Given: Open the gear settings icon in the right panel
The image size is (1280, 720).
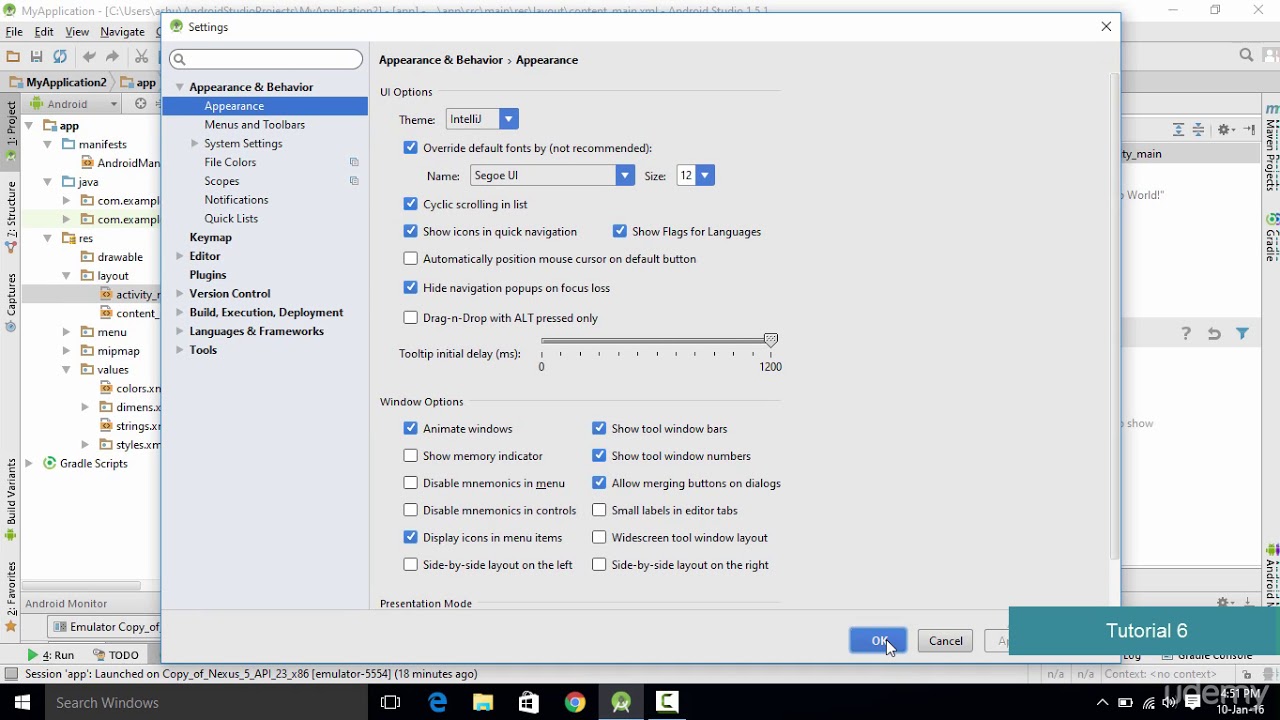Looking at the screenshot, I should (1225, 130).
